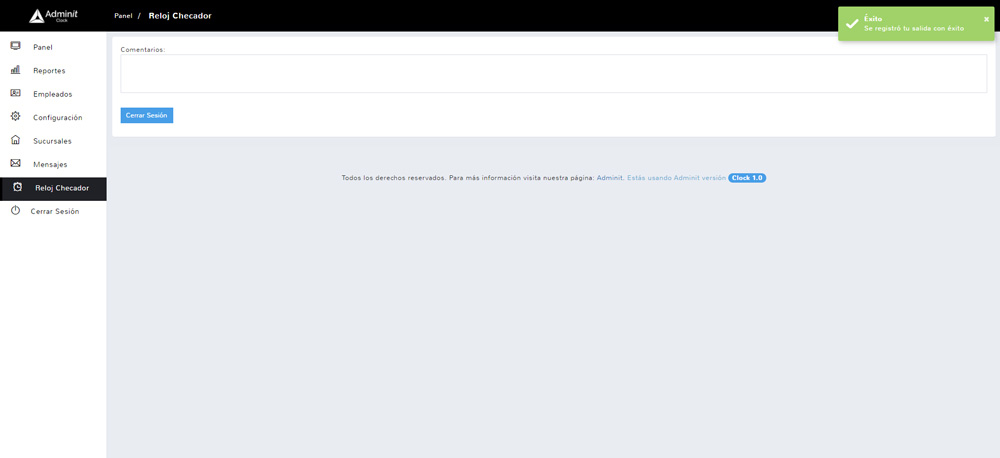This screenshot has width=1000, height=458.
Task: Click the envelope icon for Mensajes
Action: (15, 163)
